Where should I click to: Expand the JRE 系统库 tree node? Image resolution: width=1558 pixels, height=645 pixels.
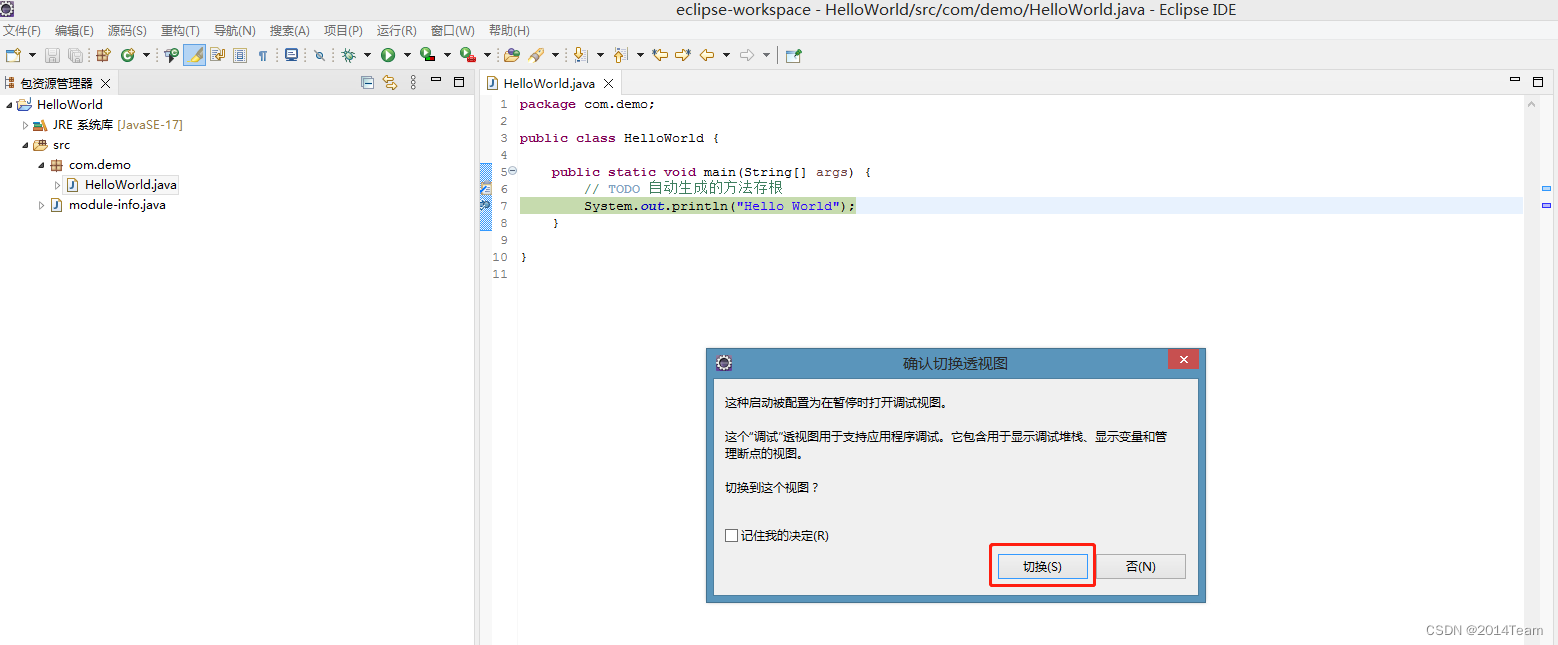(26, 125)
